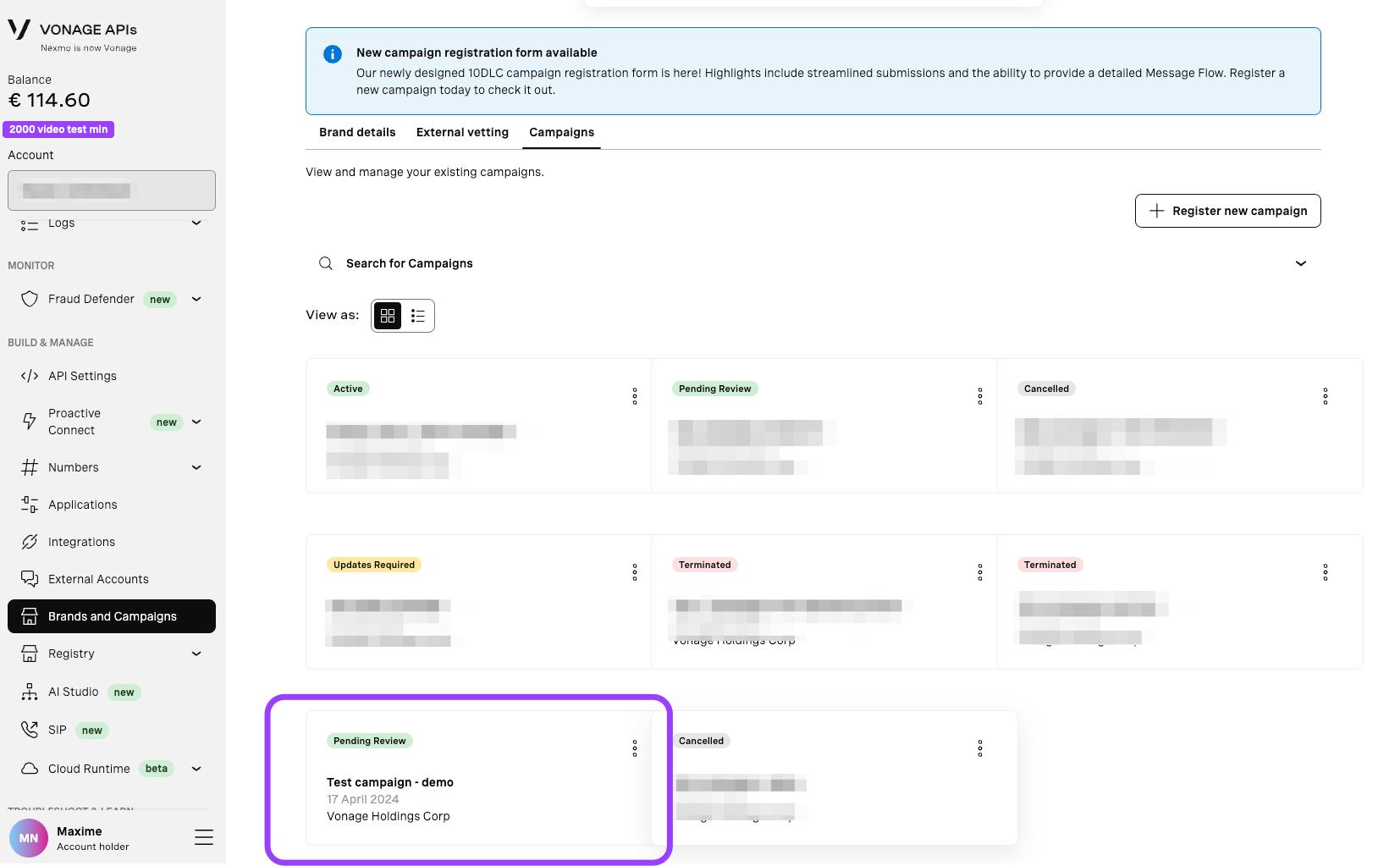This screenshot has height=866, width=1400.
Task: Expand the Search for Campaigns chevron
Action: [x=1301, y=263]
